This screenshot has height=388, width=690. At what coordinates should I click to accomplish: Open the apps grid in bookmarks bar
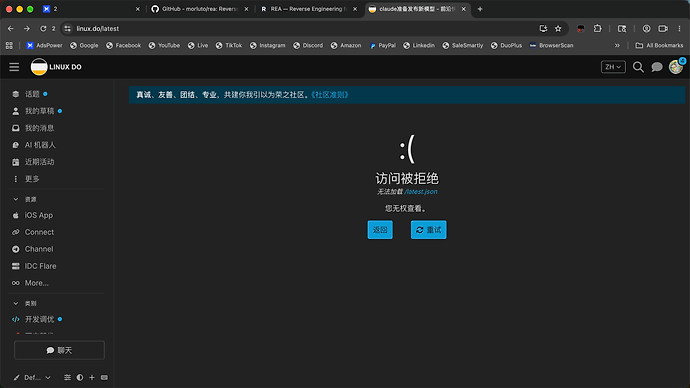(9, 45)
